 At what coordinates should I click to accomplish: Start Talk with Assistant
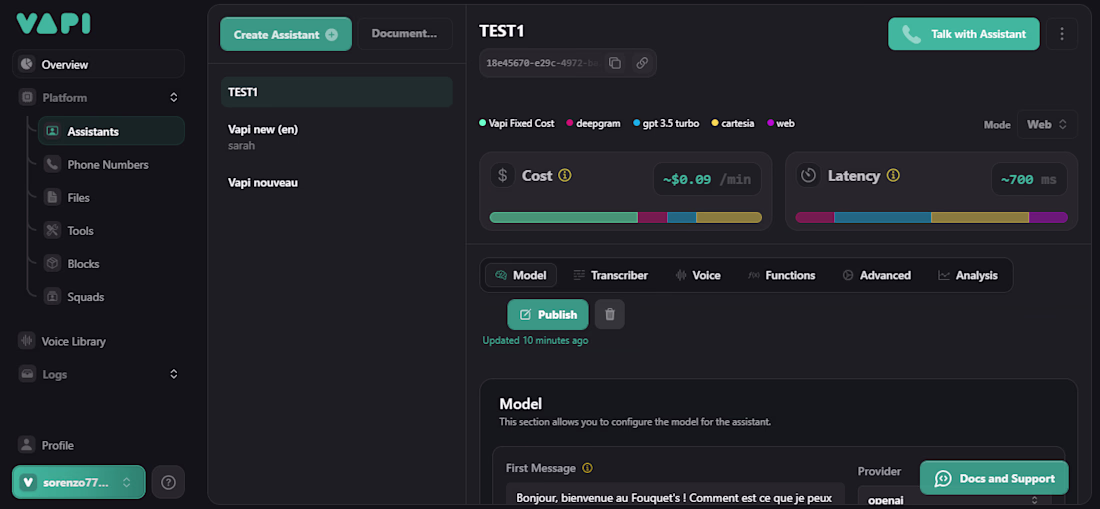pyautogui.click(x=964, y=34)
